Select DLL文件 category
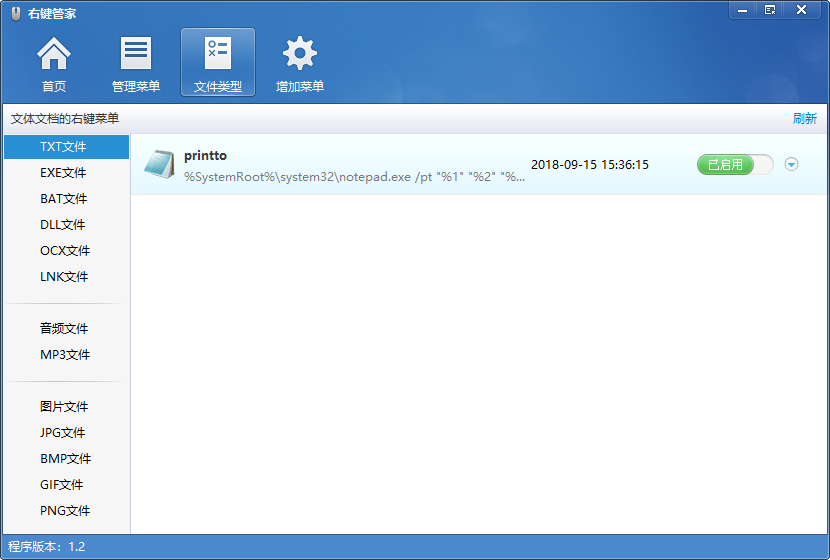Image resolution: width=830 pixels, height=560 pixels. (x=63, y=225)
